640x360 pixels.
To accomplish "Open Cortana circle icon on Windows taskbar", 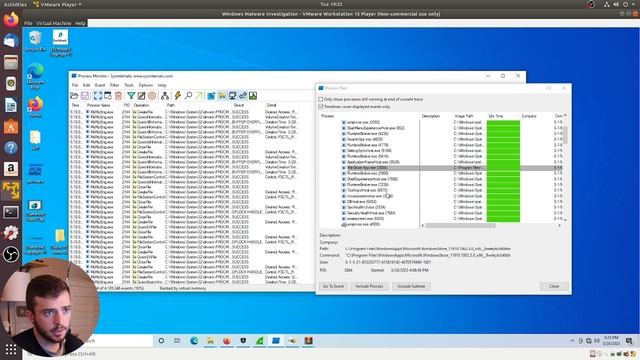I will (161, 341).
